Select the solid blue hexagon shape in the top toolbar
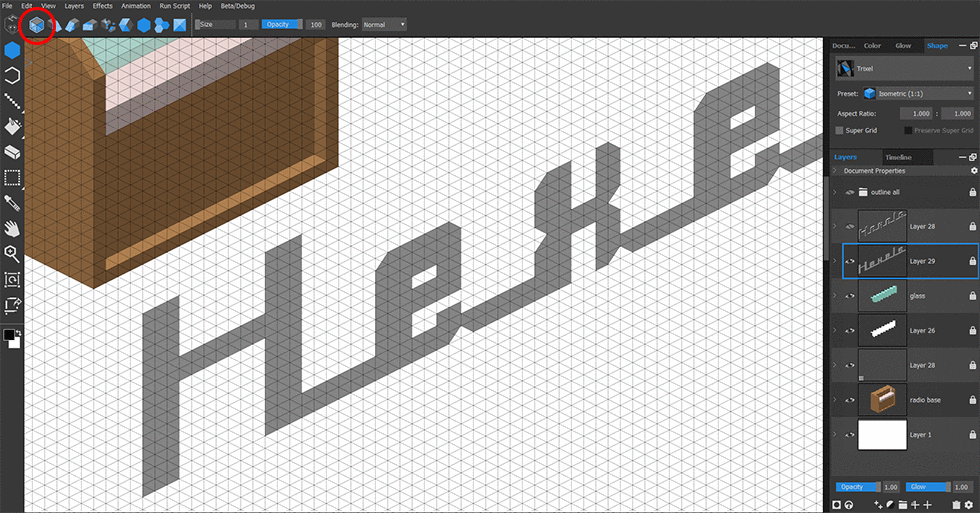The image size is (980, 513). pos(144,24)
